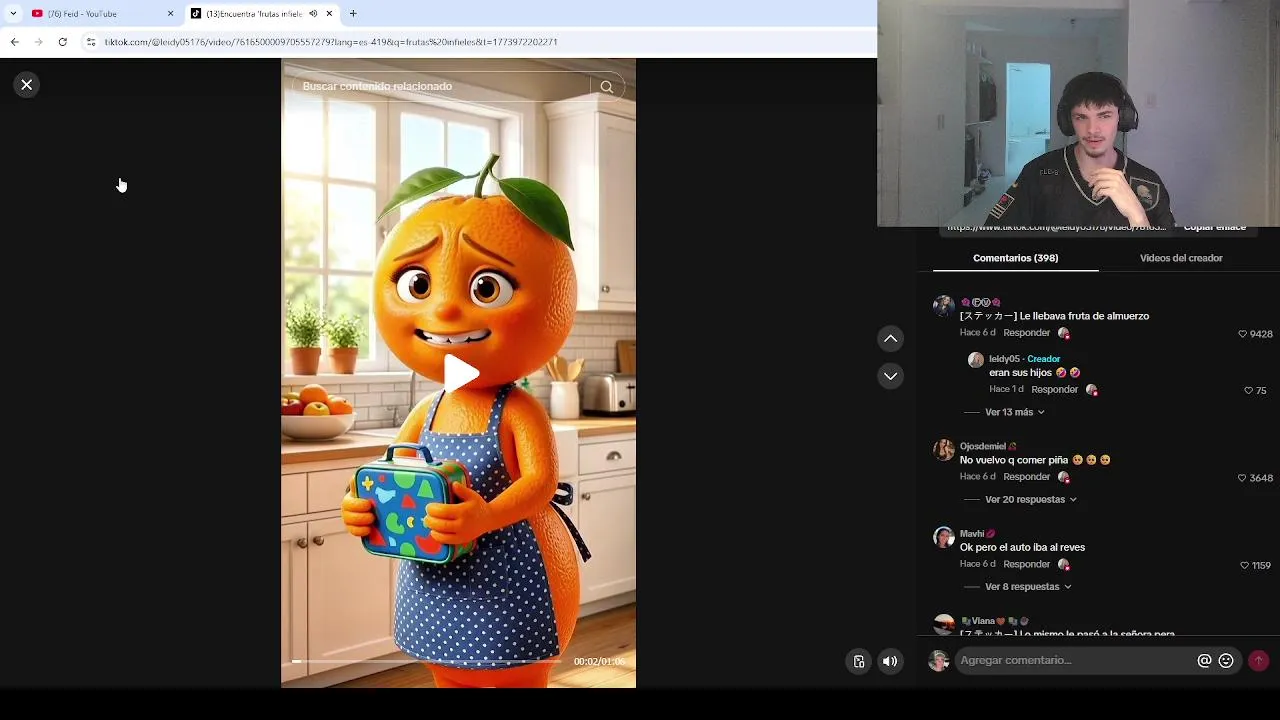Click the Ojosdemiel username

pyautogui.click(x=983, y=446)
